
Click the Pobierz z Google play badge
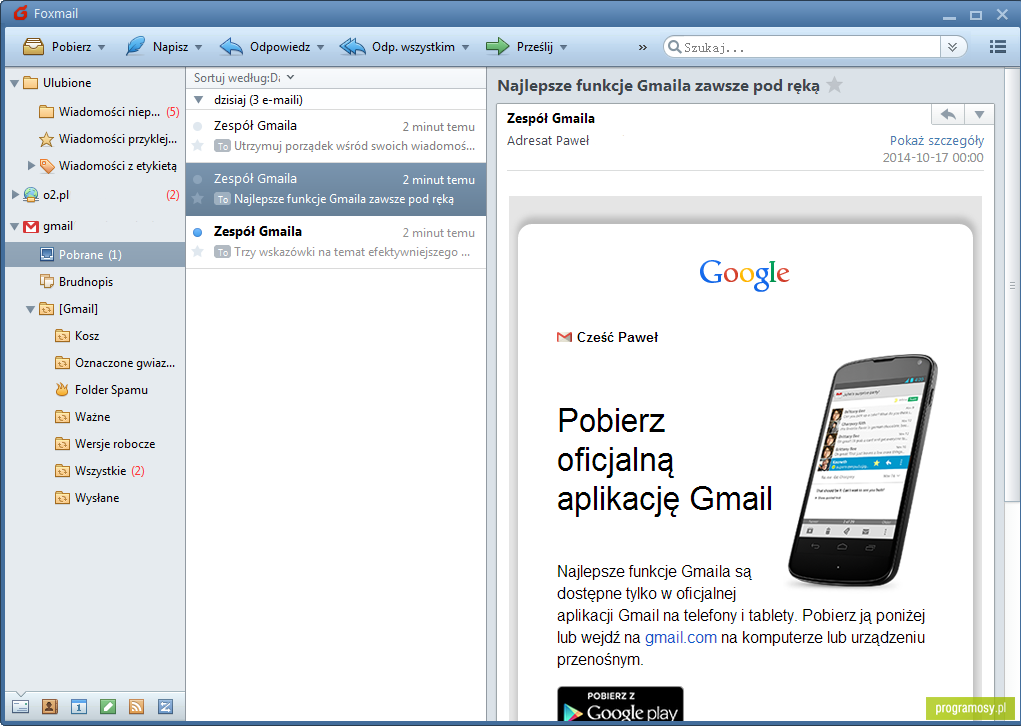pos(620,705)
